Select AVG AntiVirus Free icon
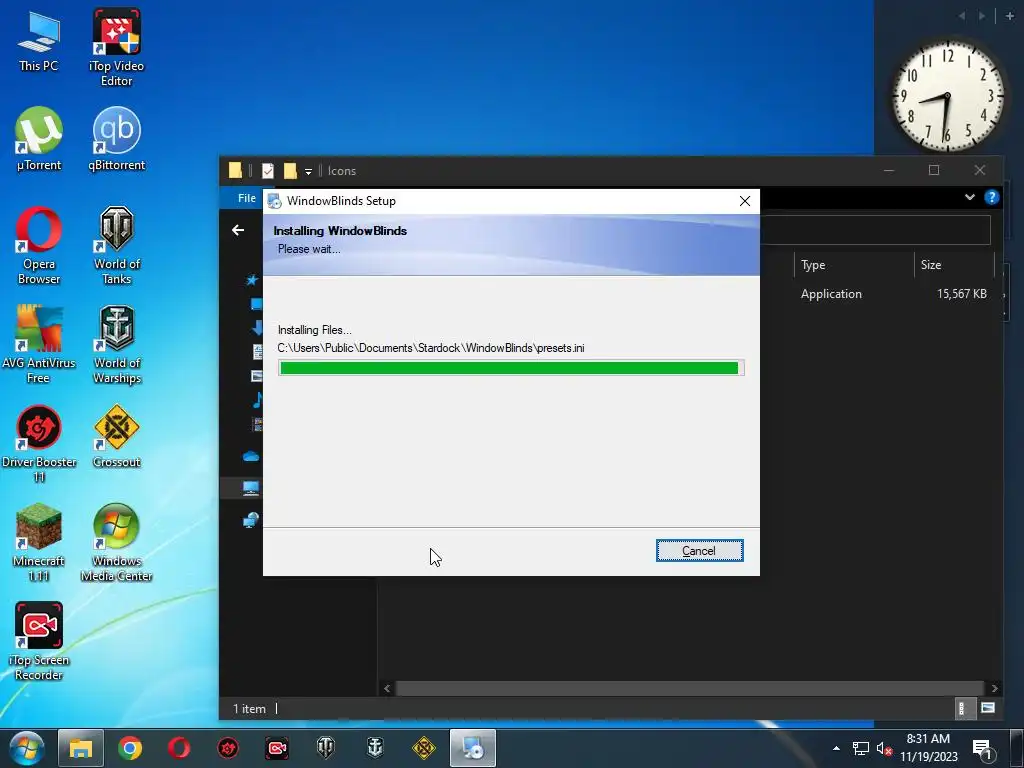1024x768 pixels. point(39,345)
